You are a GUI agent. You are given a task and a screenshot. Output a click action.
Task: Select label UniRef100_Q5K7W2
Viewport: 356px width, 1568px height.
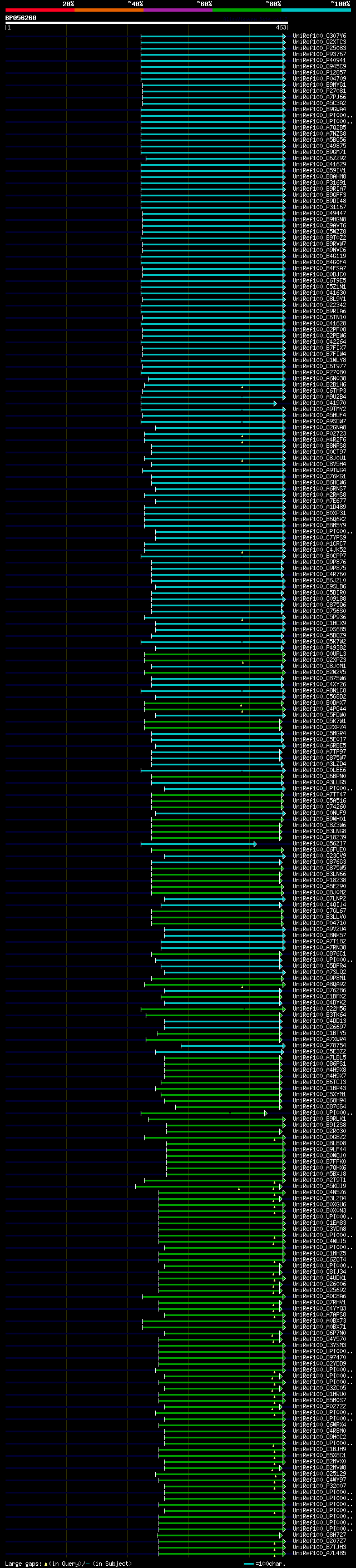(319, 641)
